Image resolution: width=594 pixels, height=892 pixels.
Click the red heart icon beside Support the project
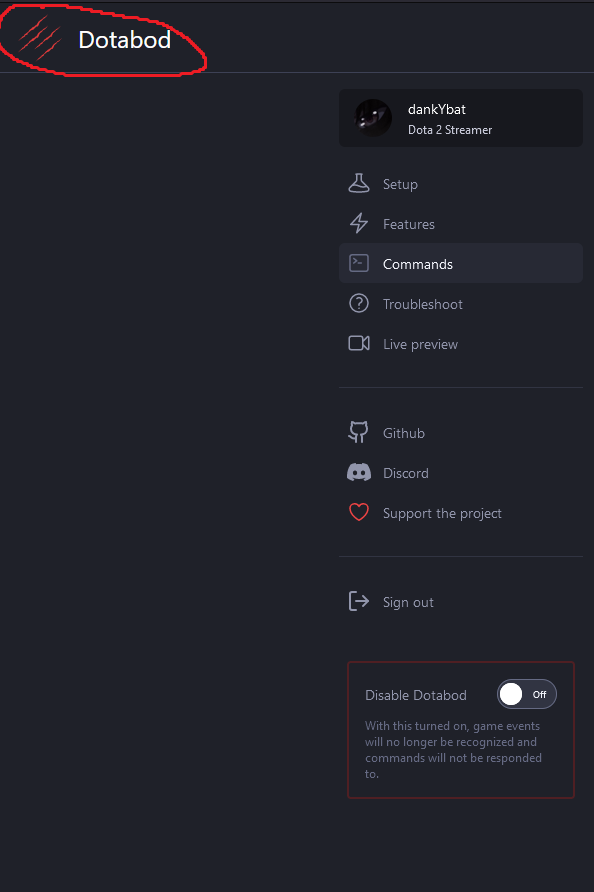pos(359,512)
